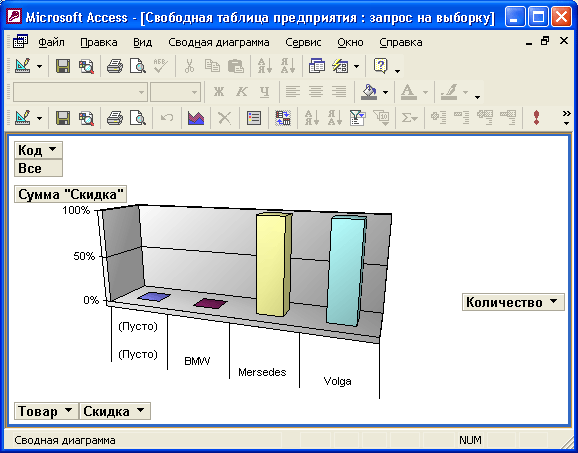
Task: Open the Справка menu
Action: 401,42
